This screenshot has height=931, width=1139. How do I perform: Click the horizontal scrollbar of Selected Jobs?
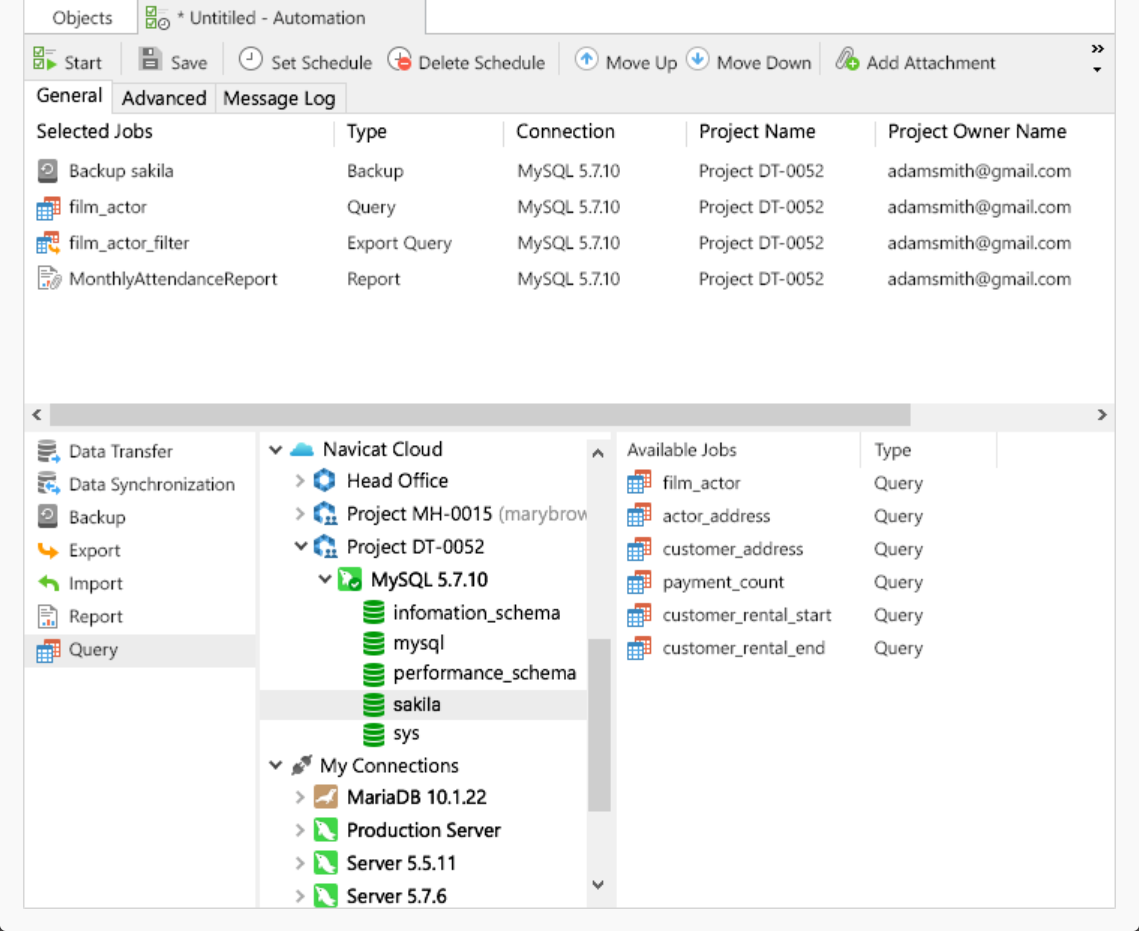pos(480,414)
